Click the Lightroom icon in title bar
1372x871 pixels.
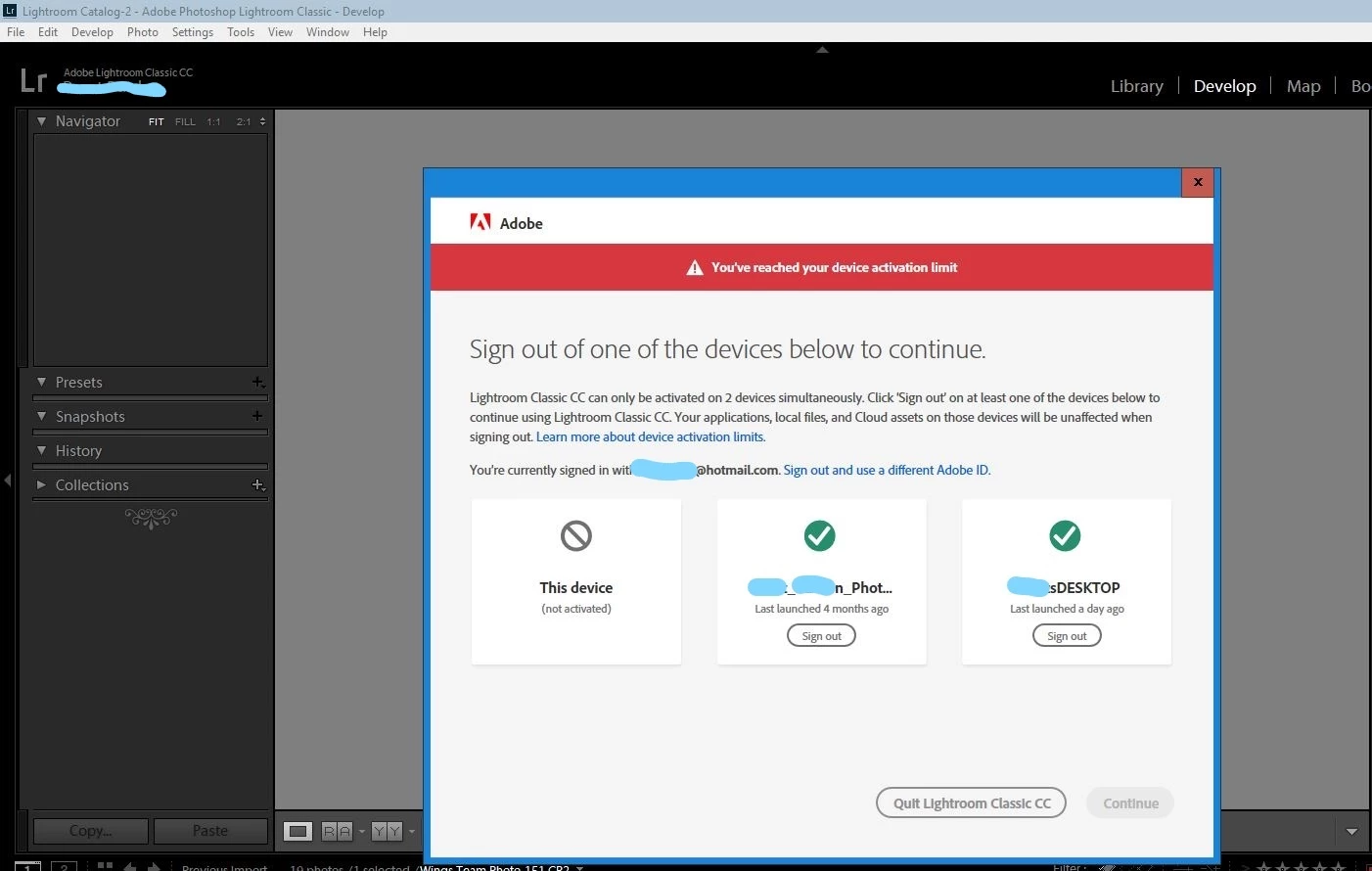(10, 11)
